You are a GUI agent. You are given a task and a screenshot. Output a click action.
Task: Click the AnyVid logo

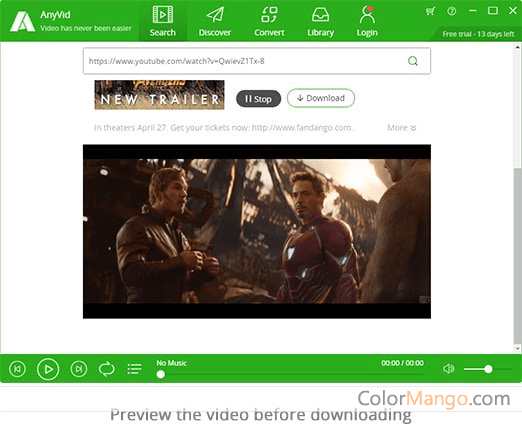(22, 21)
